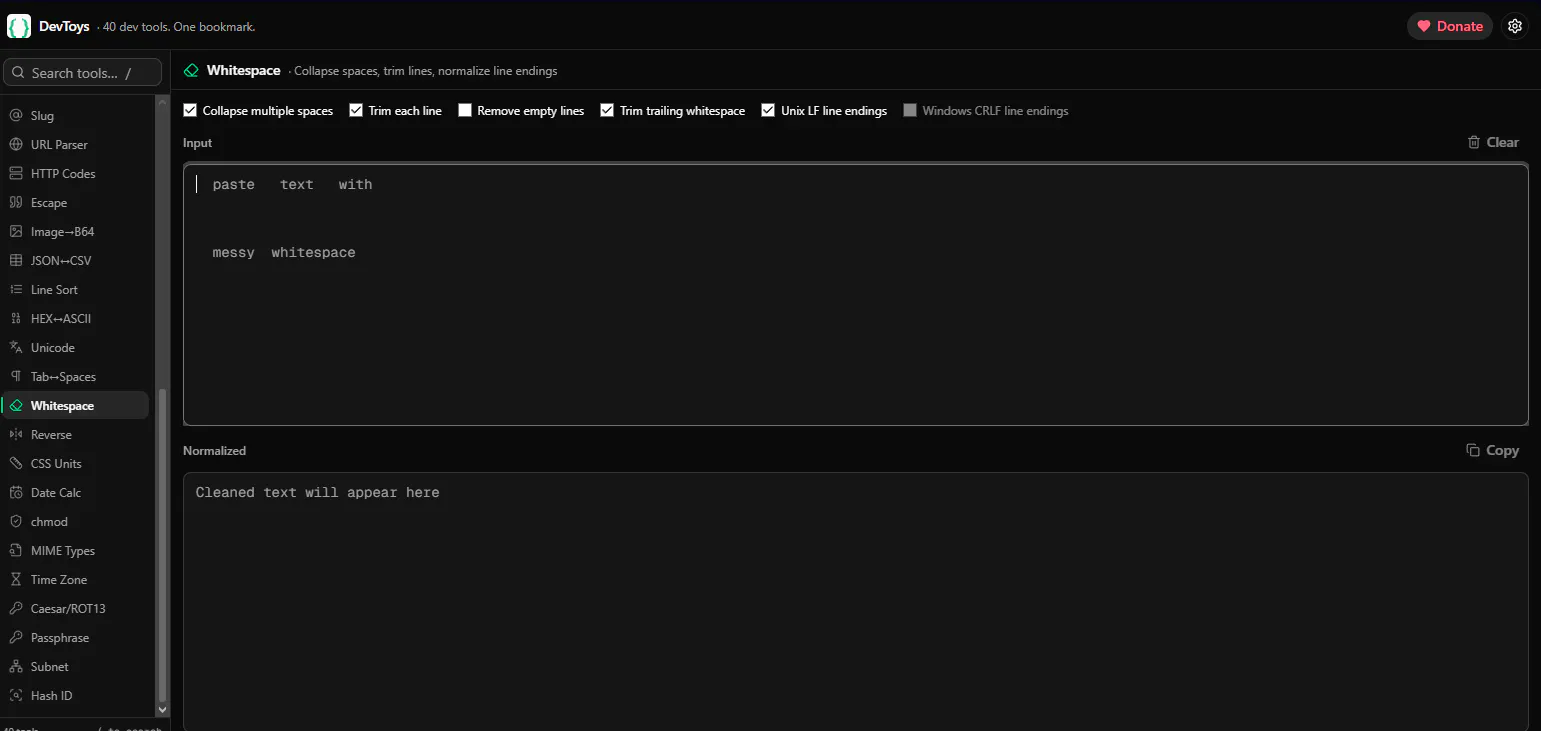The image size is (1541, 731).
Task: Uncheck Trim each line
Action: tap(356, 111)
